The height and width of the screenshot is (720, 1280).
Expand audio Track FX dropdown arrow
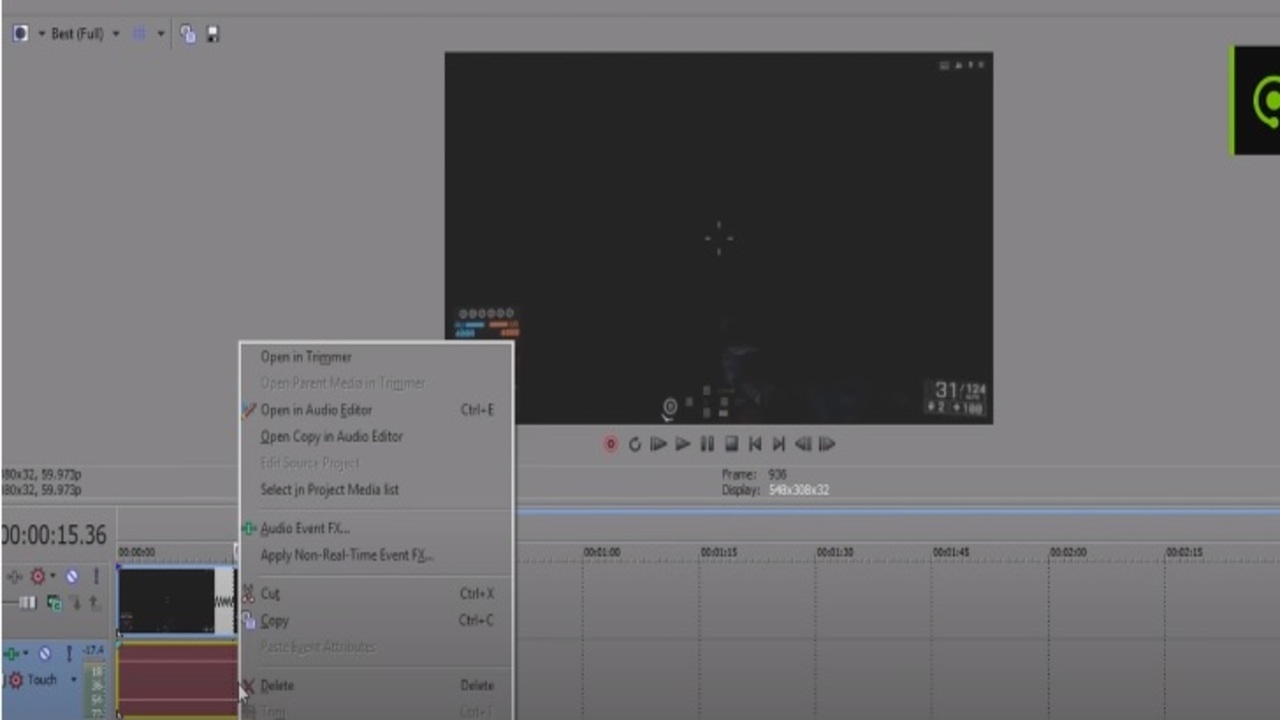(27, 653)
